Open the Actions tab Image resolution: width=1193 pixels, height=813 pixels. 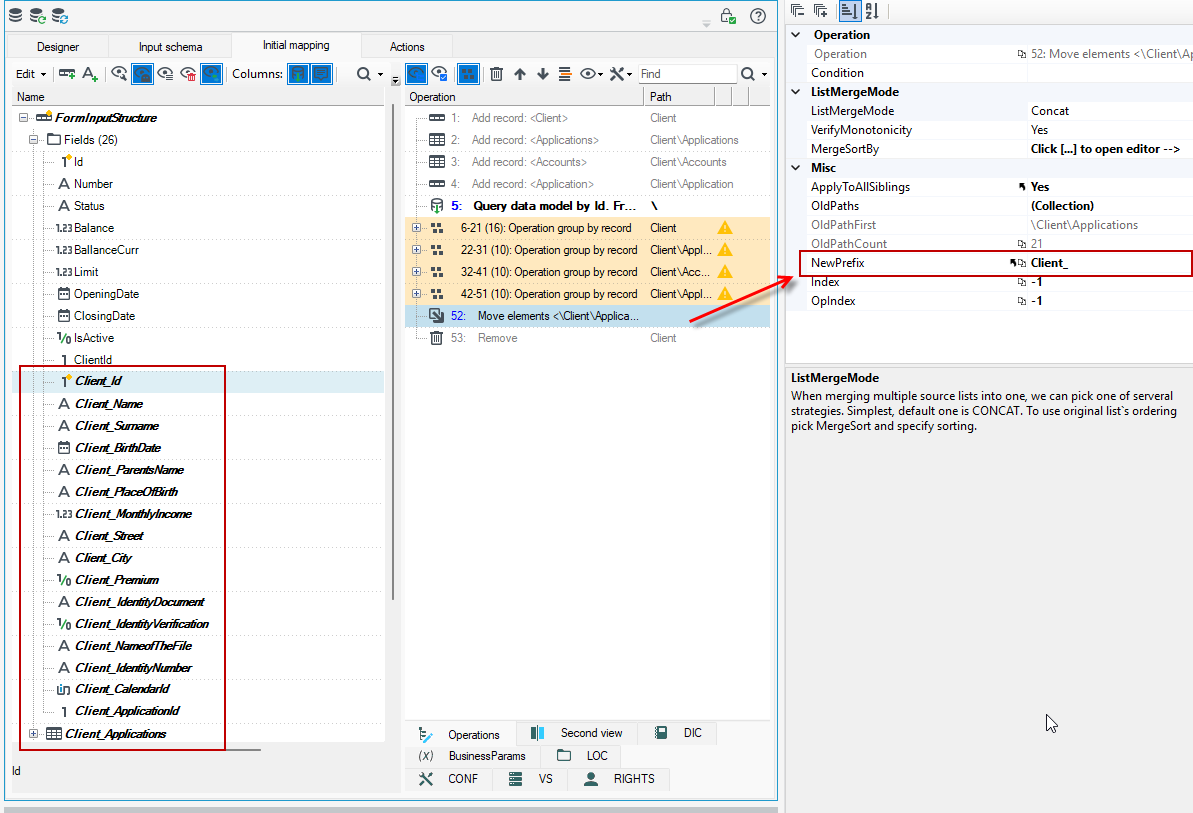click(407, 46)
